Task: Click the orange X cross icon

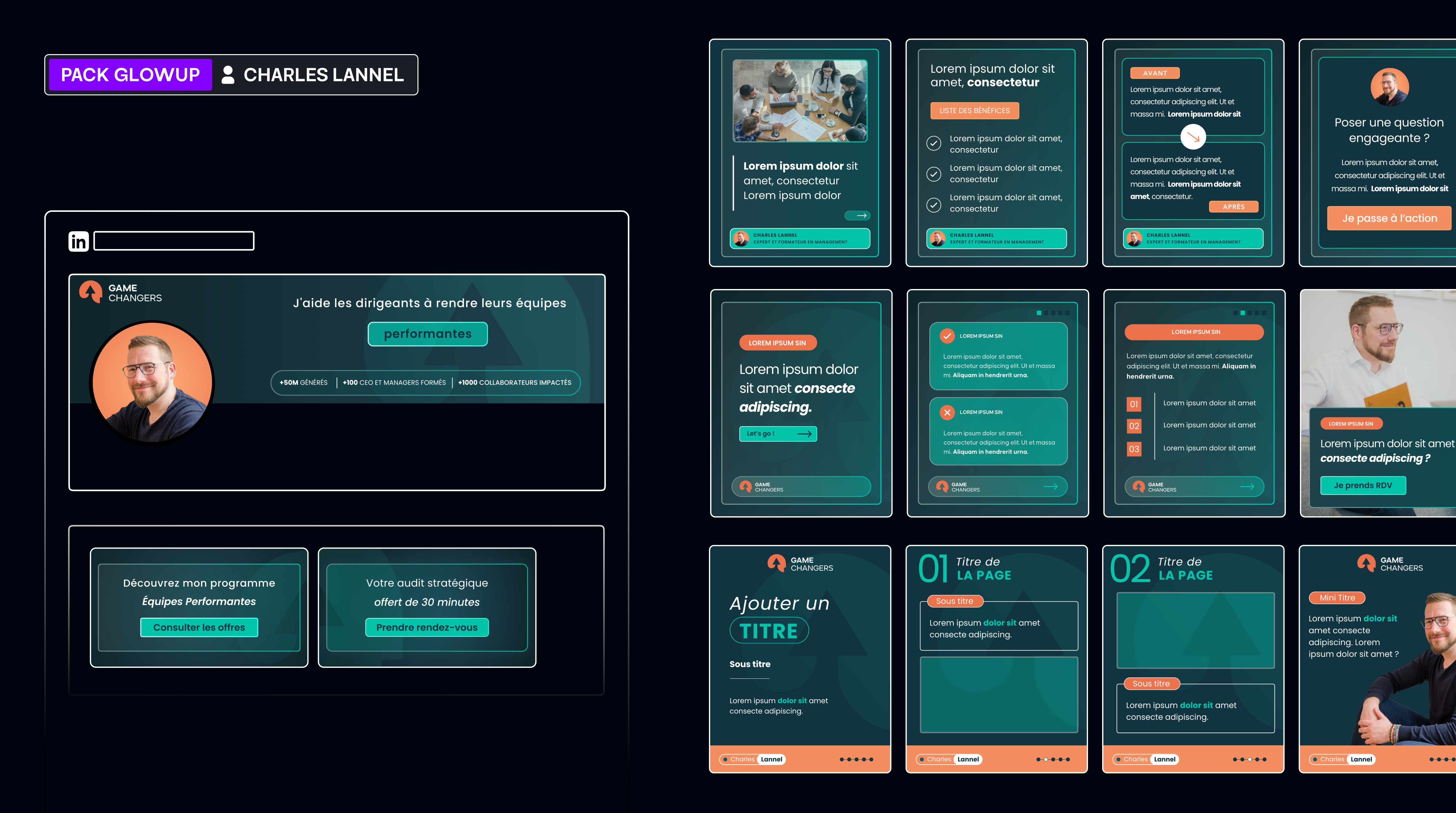Action: [947, 412]
